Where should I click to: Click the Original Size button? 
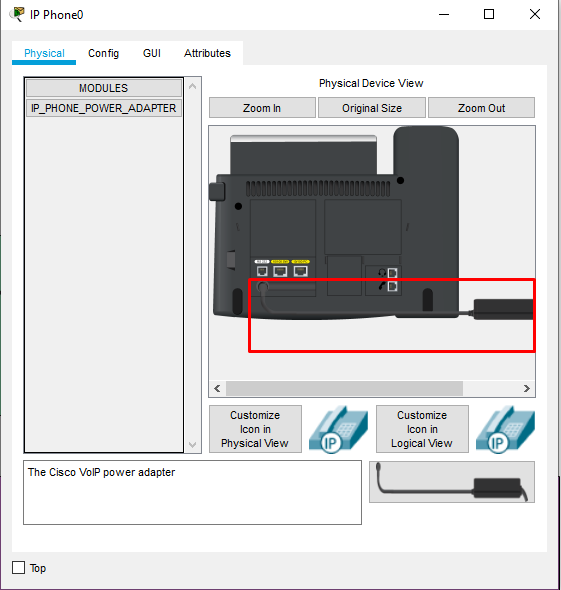(x=372, y=108)
